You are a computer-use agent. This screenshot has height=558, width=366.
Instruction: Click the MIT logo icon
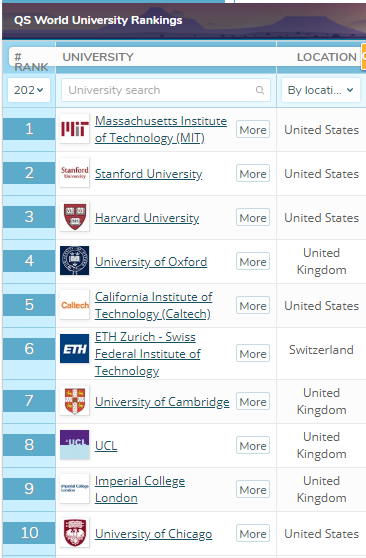coord(74,129)
